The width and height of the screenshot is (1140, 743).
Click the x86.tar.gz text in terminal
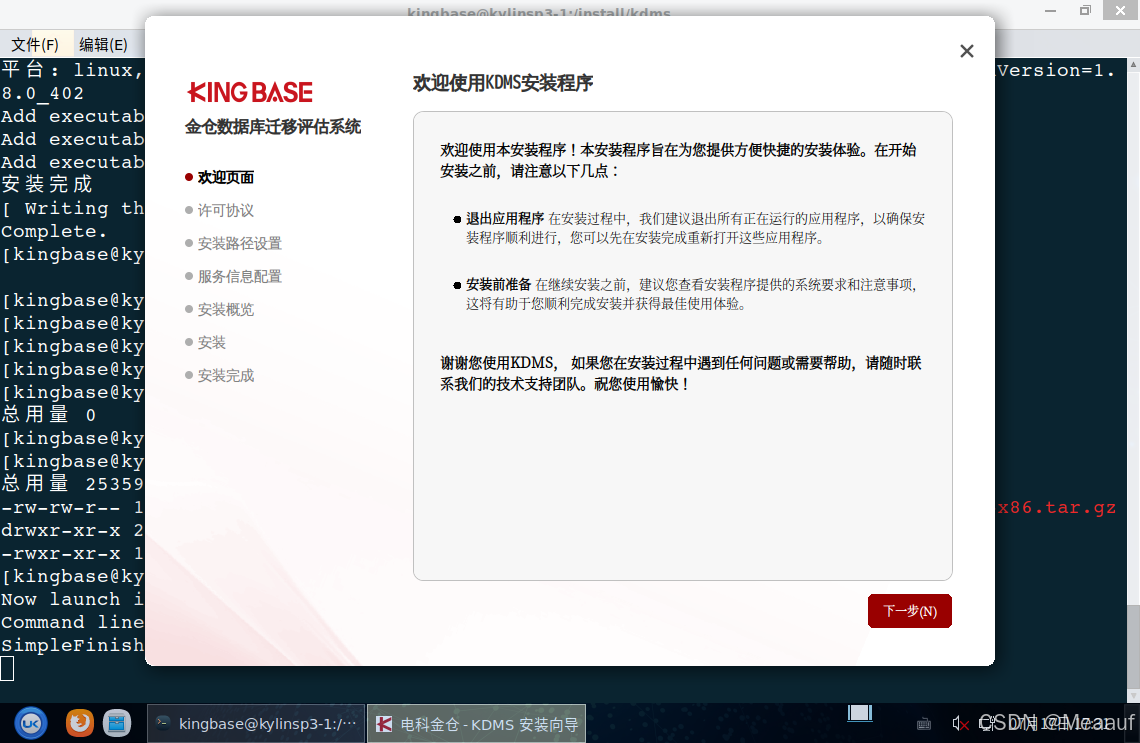(x=1056, y=507)
